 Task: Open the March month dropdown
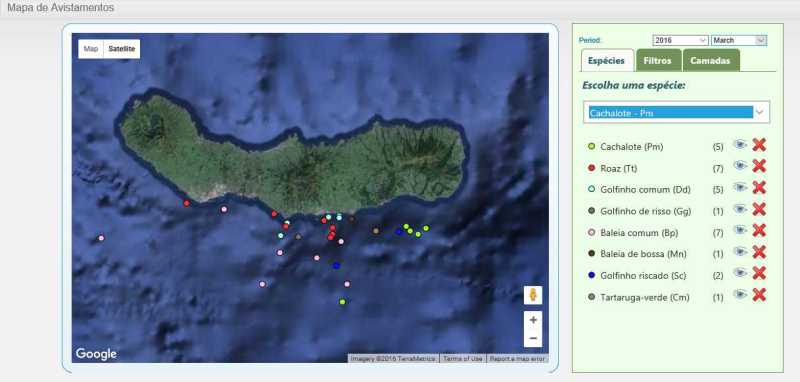click(x=739, y=40)
